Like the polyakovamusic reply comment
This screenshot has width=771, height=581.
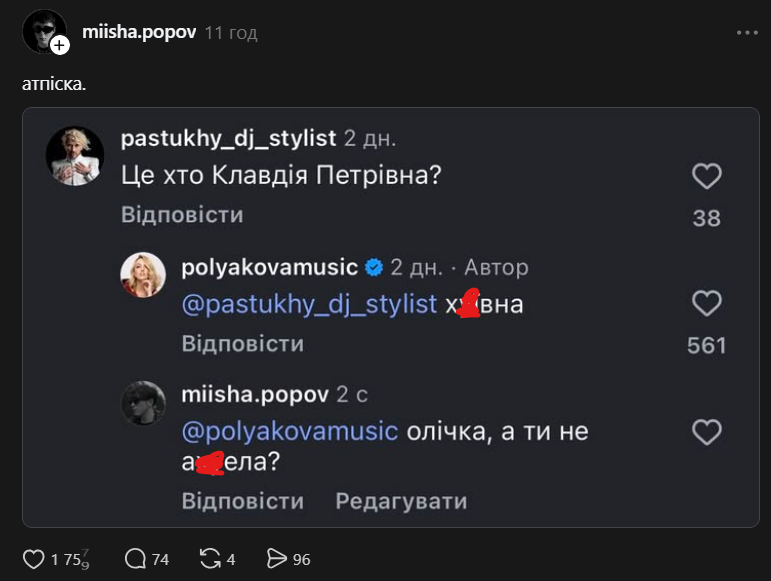(707, 304)
